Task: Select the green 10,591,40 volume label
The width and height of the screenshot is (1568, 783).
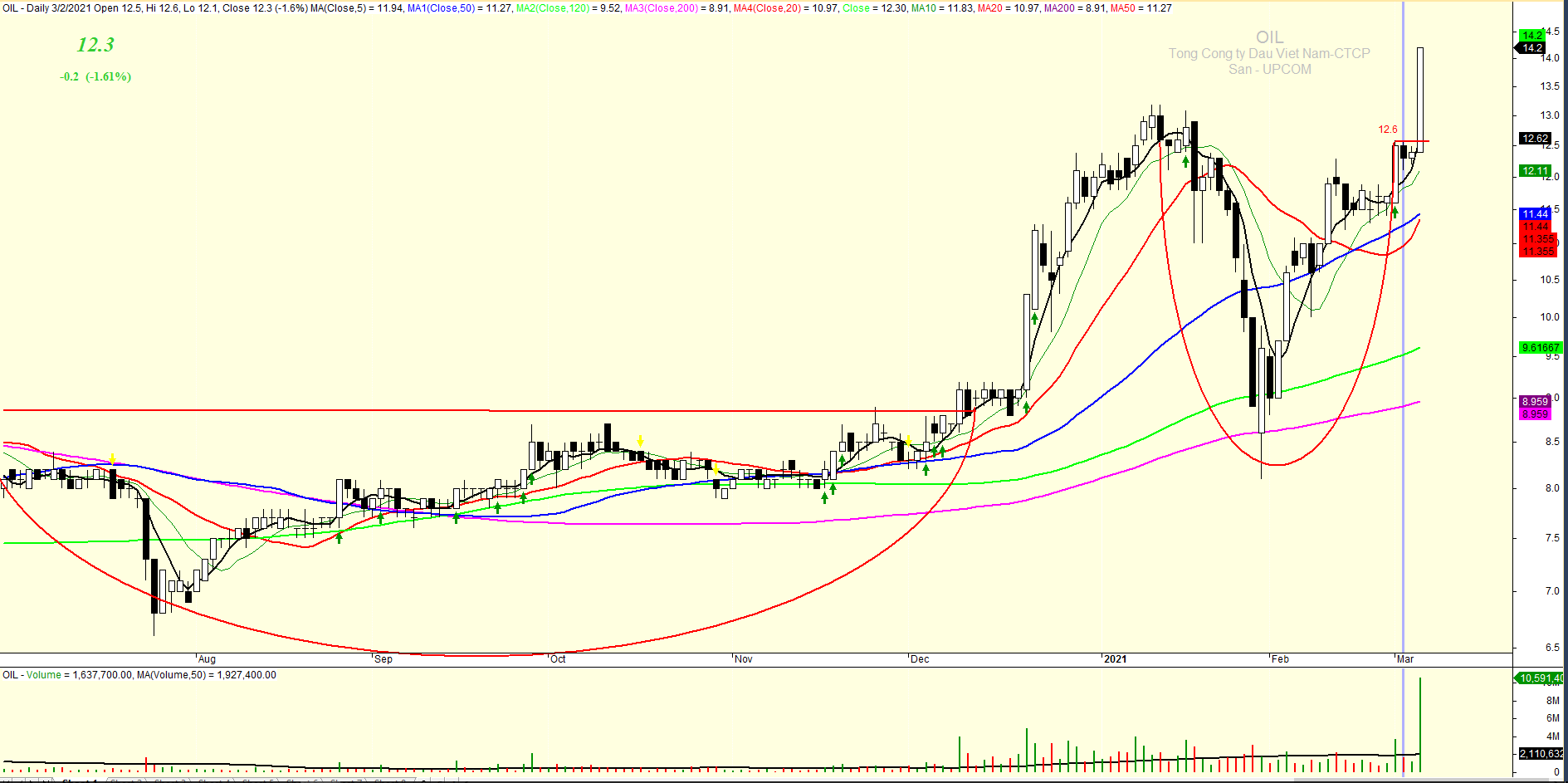Action: (1540, 678)
